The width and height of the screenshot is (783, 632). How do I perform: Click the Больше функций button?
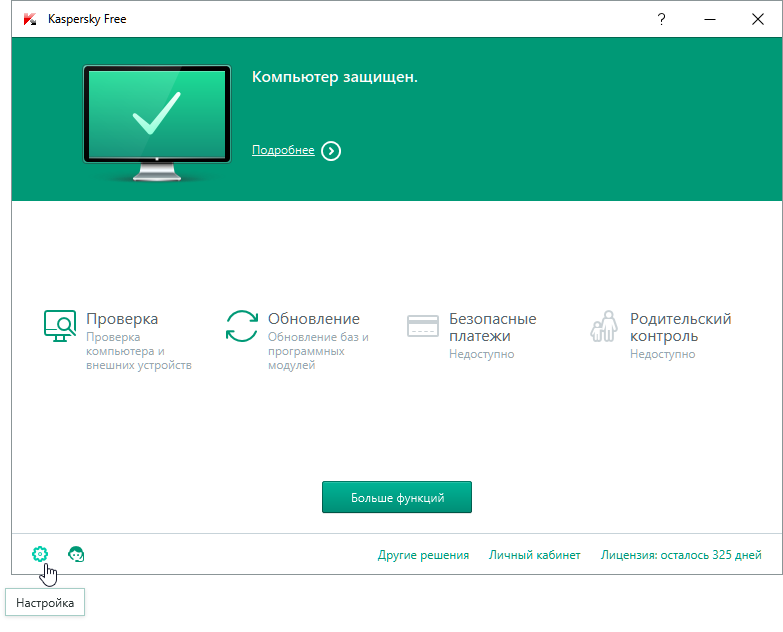coord(397,497)
